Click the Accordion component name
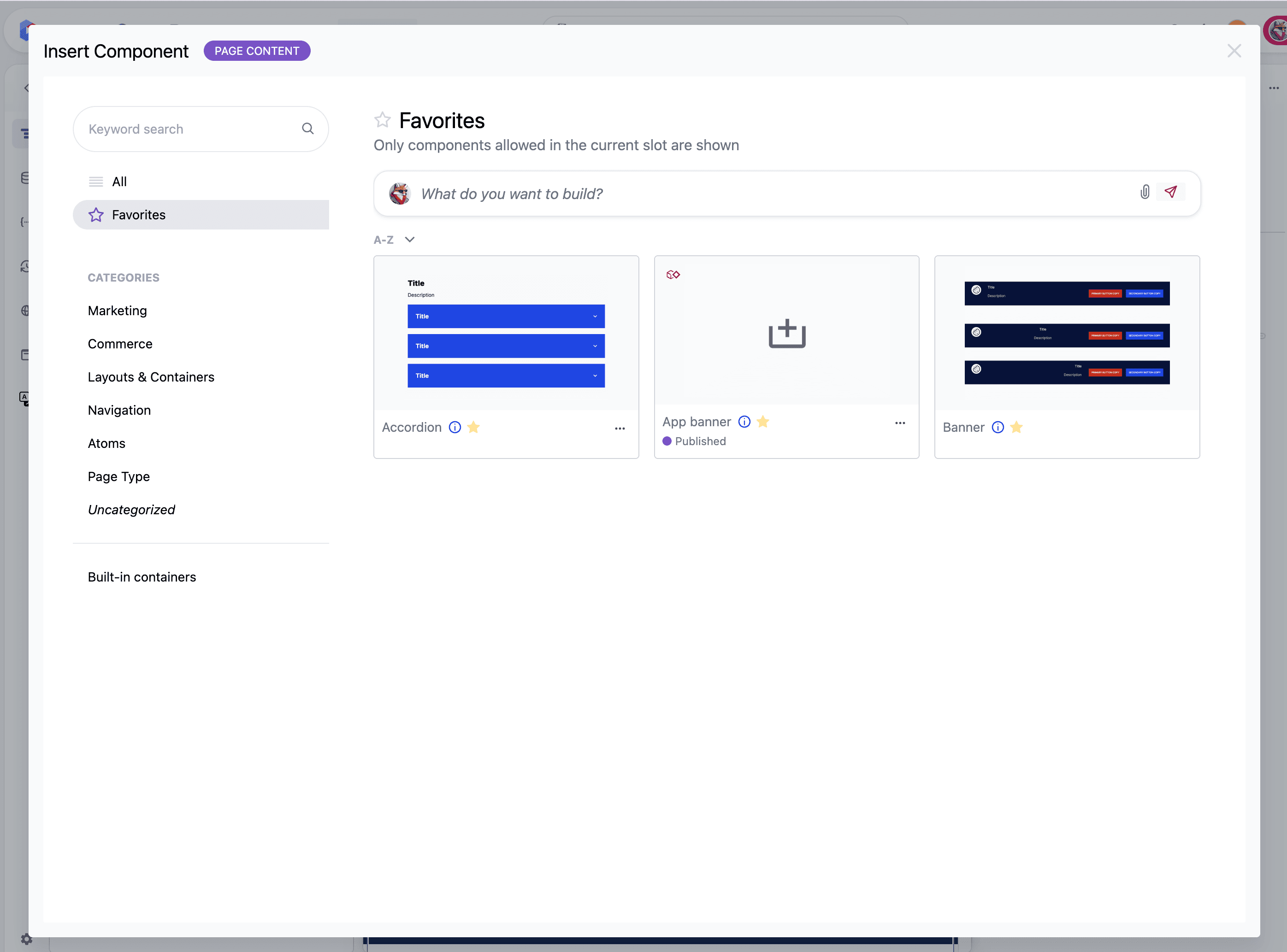Image resolution: width=1287 pixels, height=952 pixels. pyautogui.click(x=412, y=428)
